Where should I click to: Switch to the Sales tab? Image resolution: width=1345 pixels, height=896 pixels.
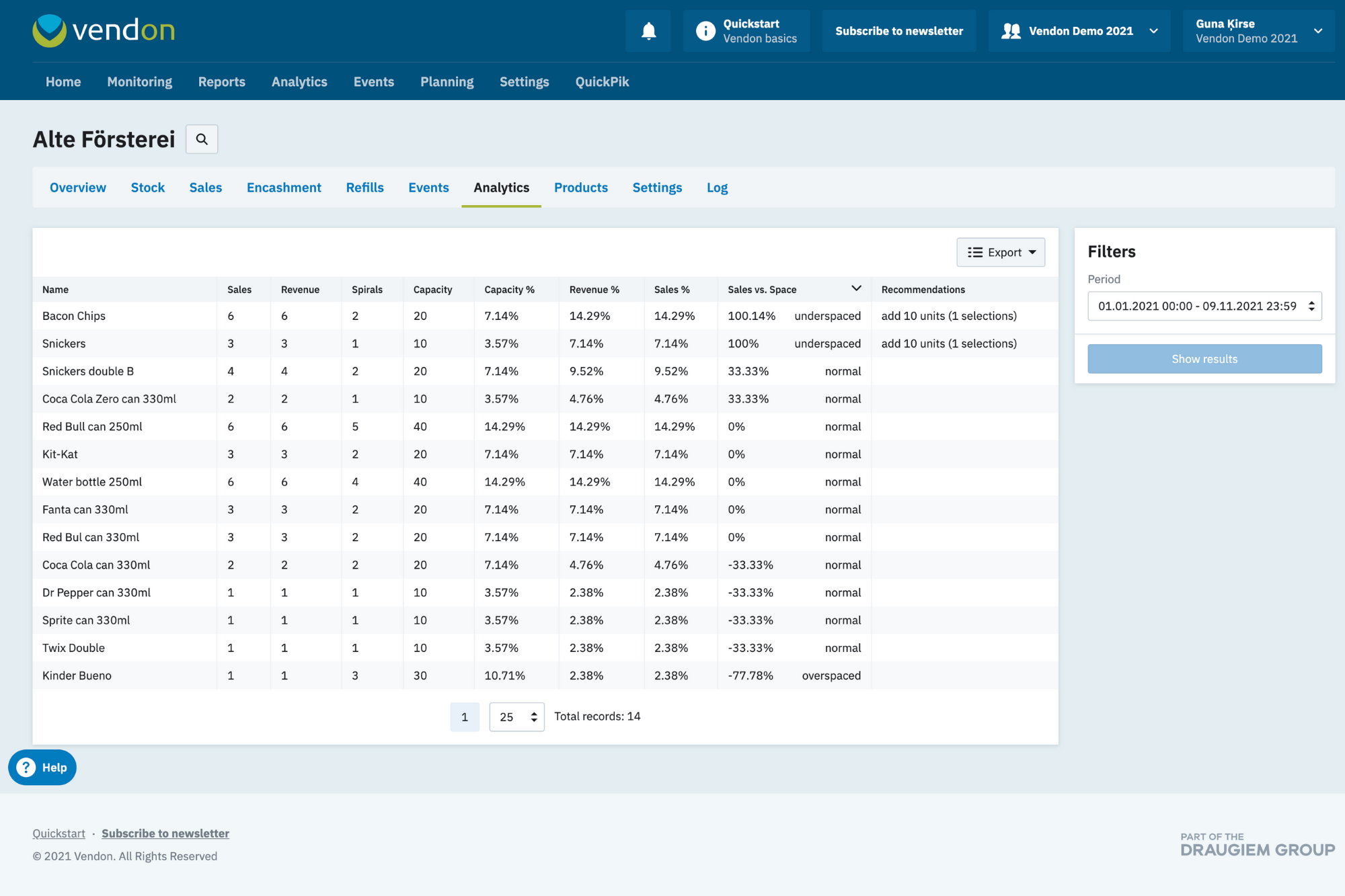click(x=206, y=188)
